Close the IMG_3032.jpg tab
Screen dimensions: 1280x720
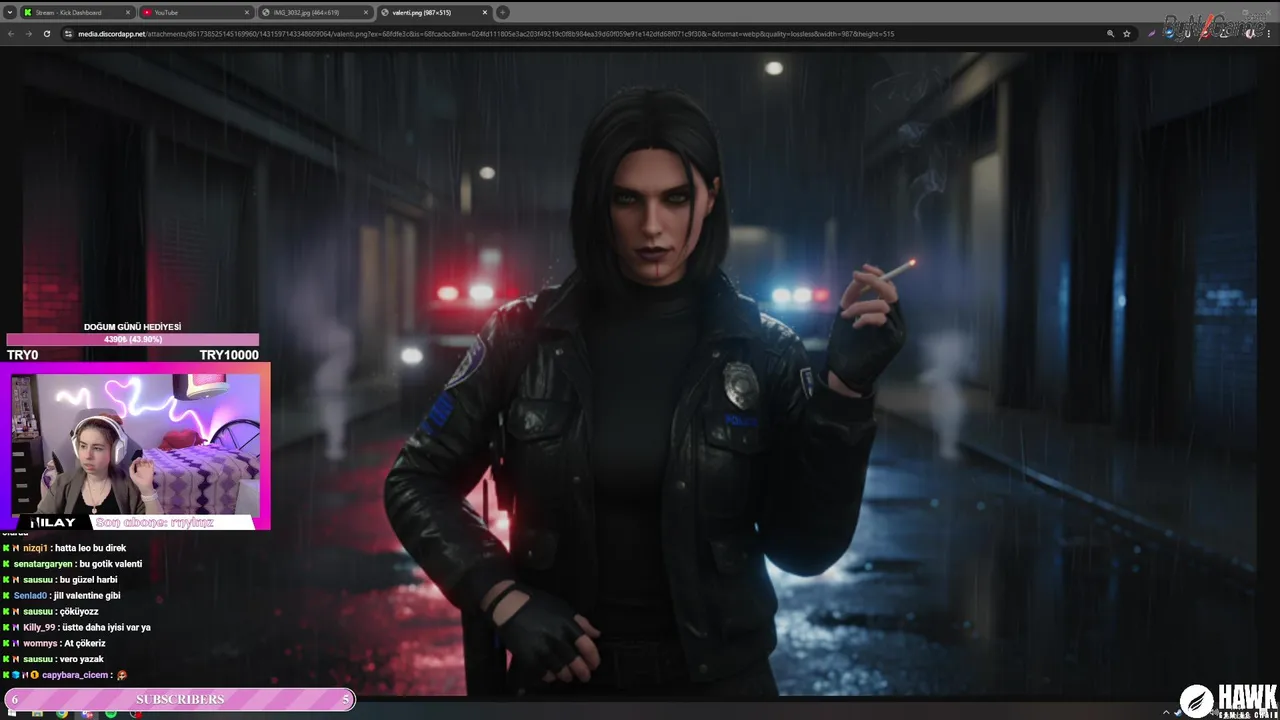[365, 12]
